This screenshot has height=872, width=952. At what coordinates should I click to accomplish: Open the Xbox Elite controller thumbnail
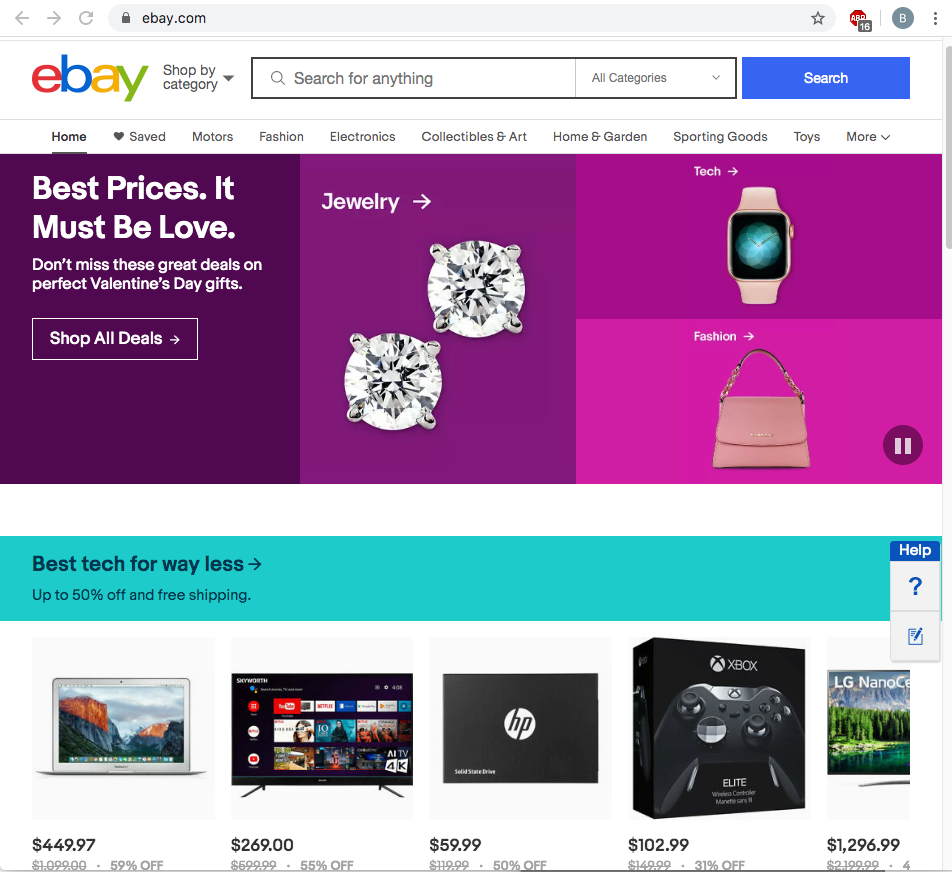(718, 728)
